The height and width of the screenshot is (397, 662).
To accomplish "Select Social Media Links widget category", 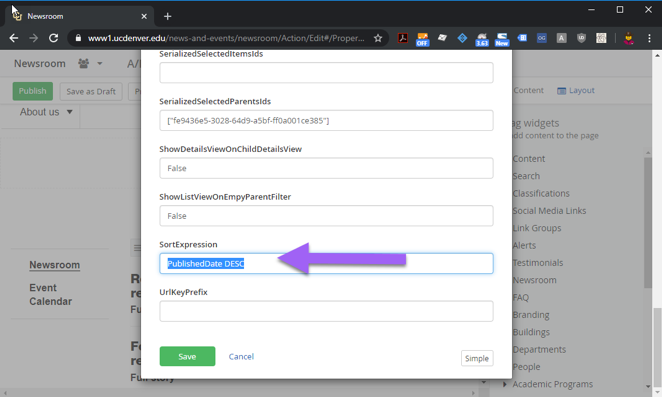I will (x=549, y=211).
